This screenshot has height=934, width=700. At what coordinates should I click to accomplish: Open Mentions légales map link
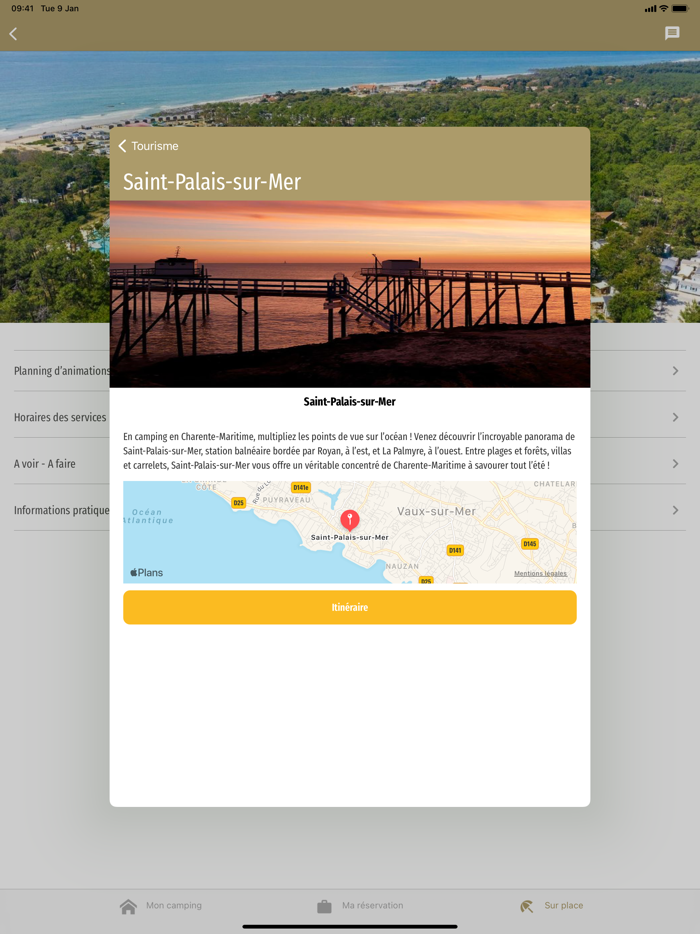coord(540,574)
